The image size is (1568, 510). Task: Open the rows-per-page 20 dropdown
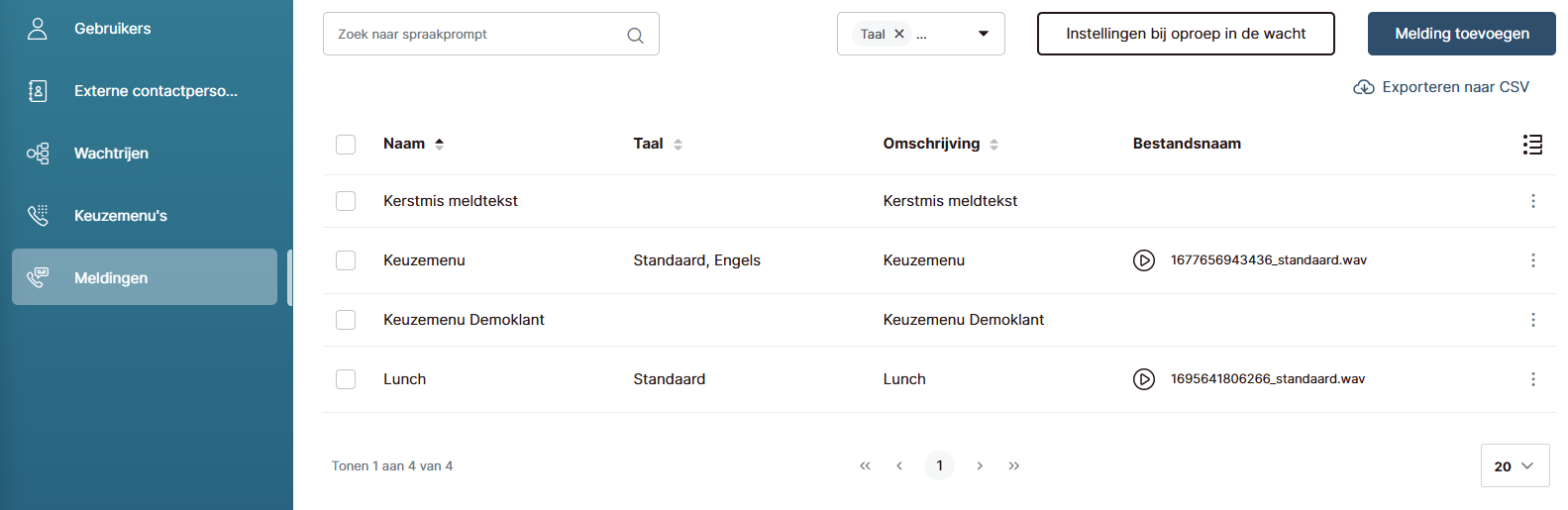click(1515, 465)
